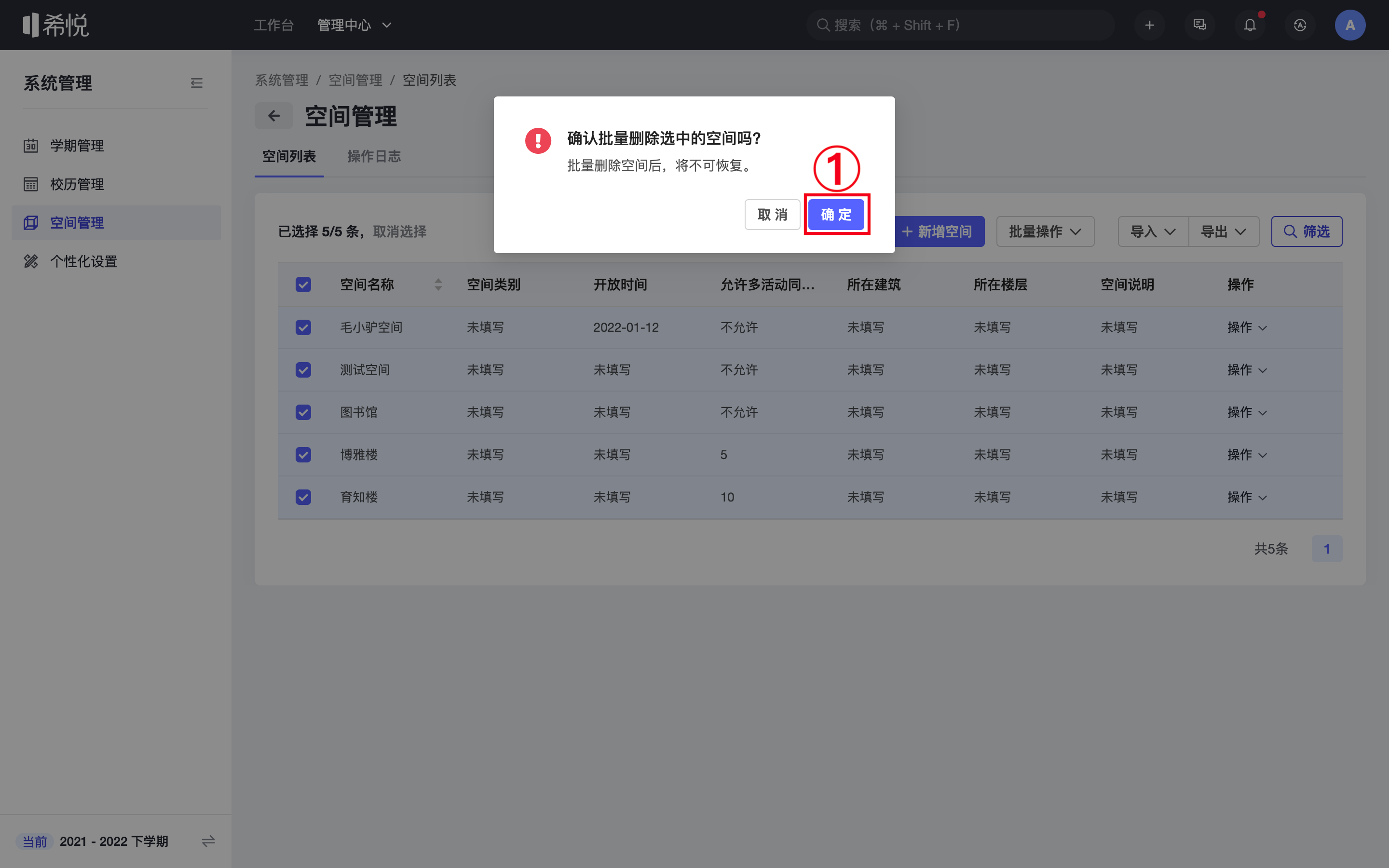1389x868 pixels.
Task: Confirm deletion with 确定 button
Action: click(x=836, y=214)
